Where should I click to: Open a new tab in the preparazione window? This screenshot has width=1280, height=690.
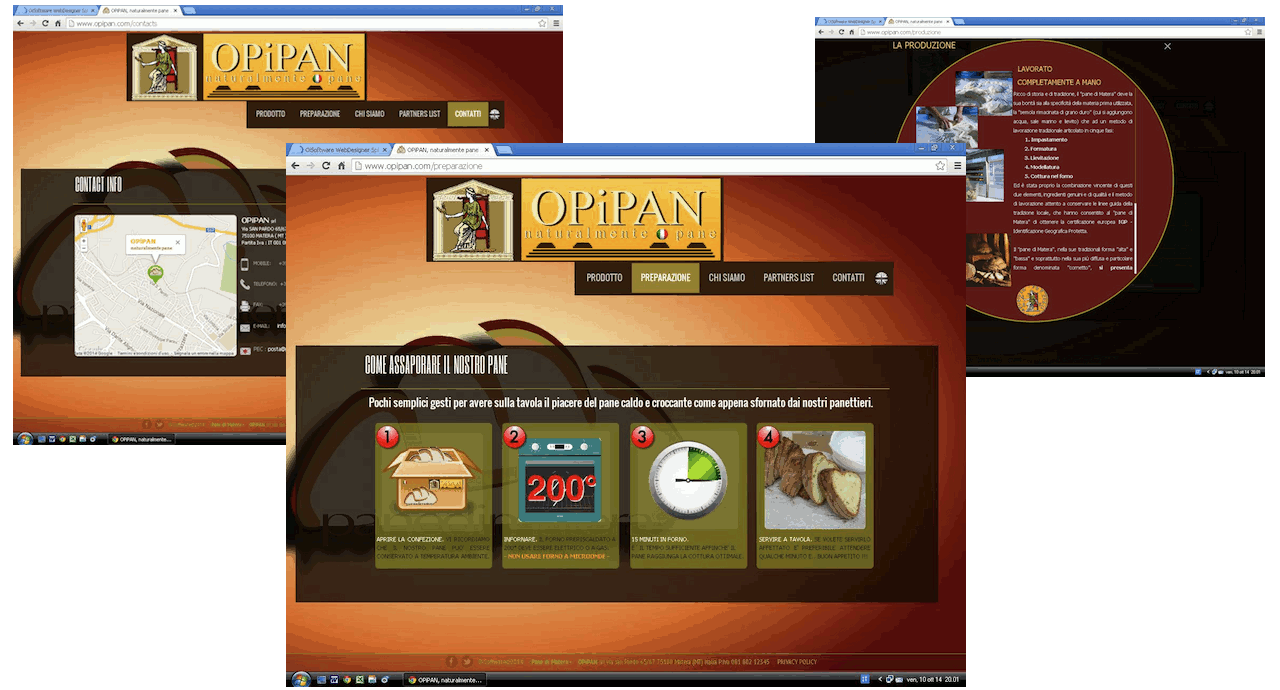[x=505, y=150]
